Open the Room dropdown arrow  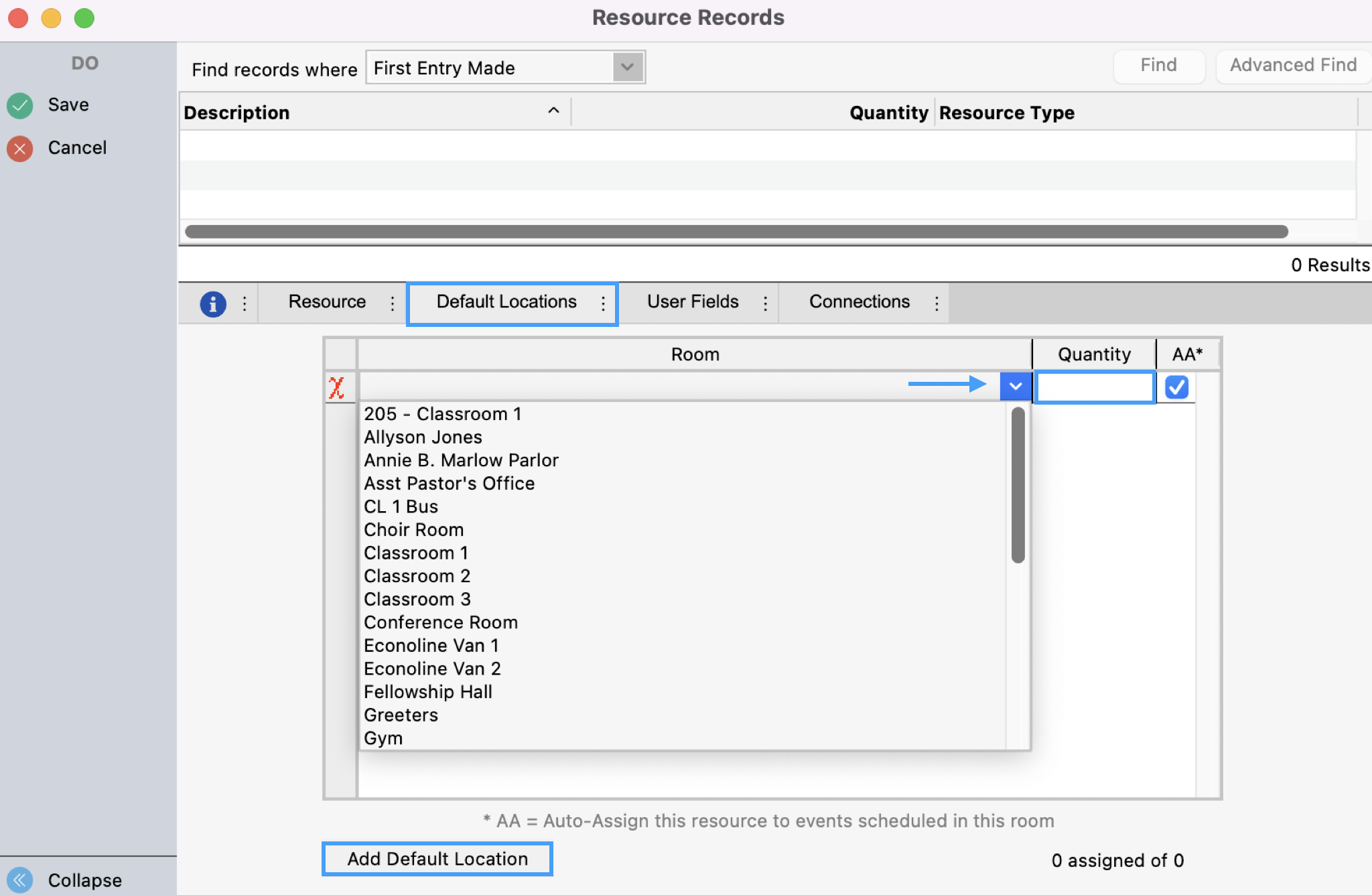coord(1015,387)
